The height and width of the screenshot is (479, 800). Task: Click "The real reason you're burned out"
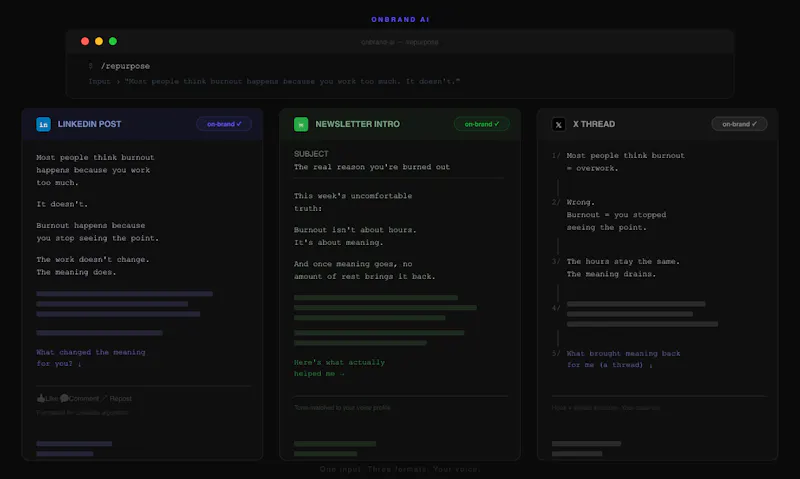click(x=372, y=167)
